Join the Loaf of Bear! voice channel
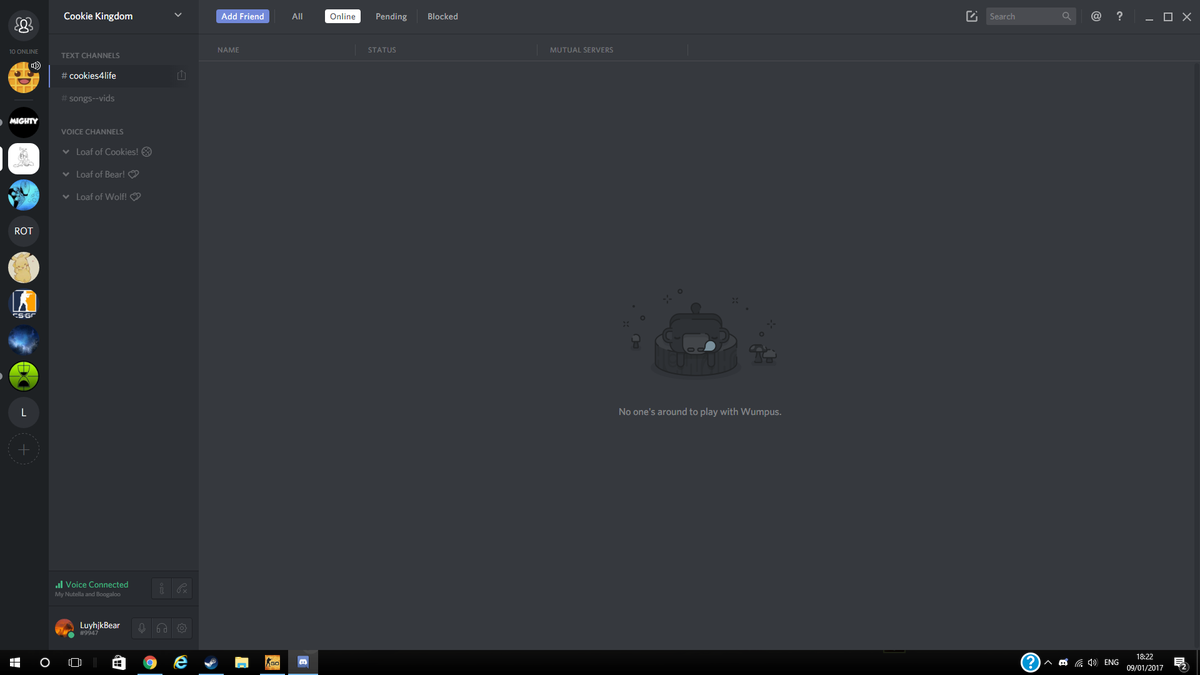 coord(107,174)
